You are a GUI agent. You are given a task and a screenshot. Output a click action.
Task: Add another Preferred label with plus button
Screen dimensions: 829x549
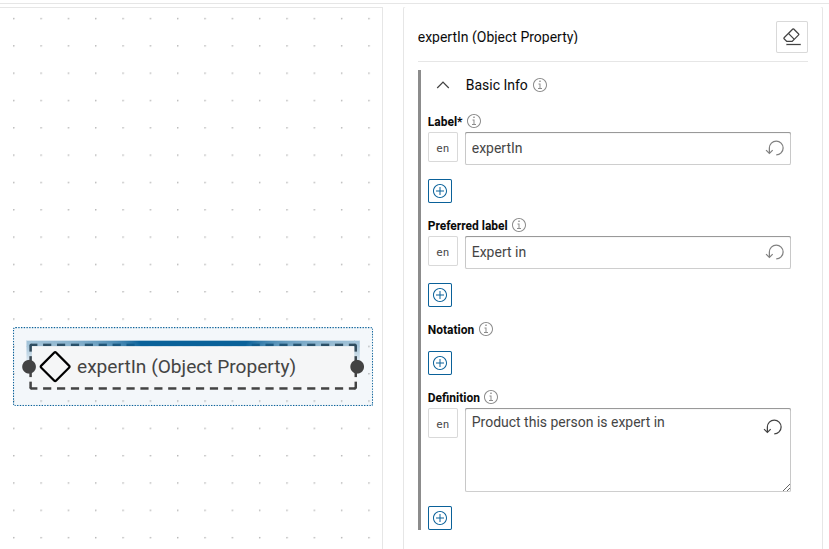440,295
